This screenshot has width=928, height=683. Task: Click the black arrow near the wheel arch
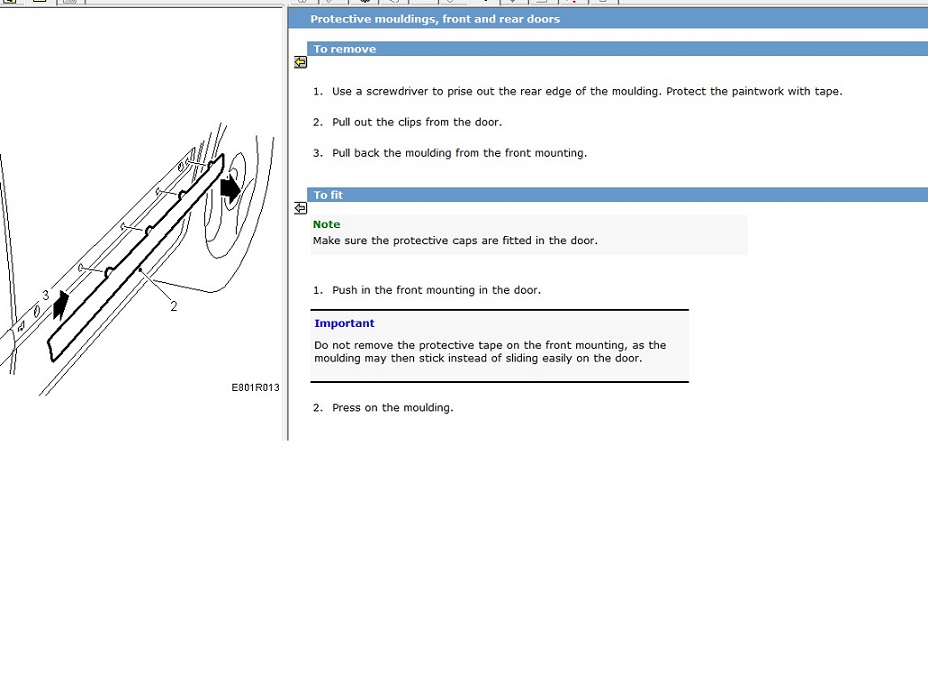(x=230, y=188)
